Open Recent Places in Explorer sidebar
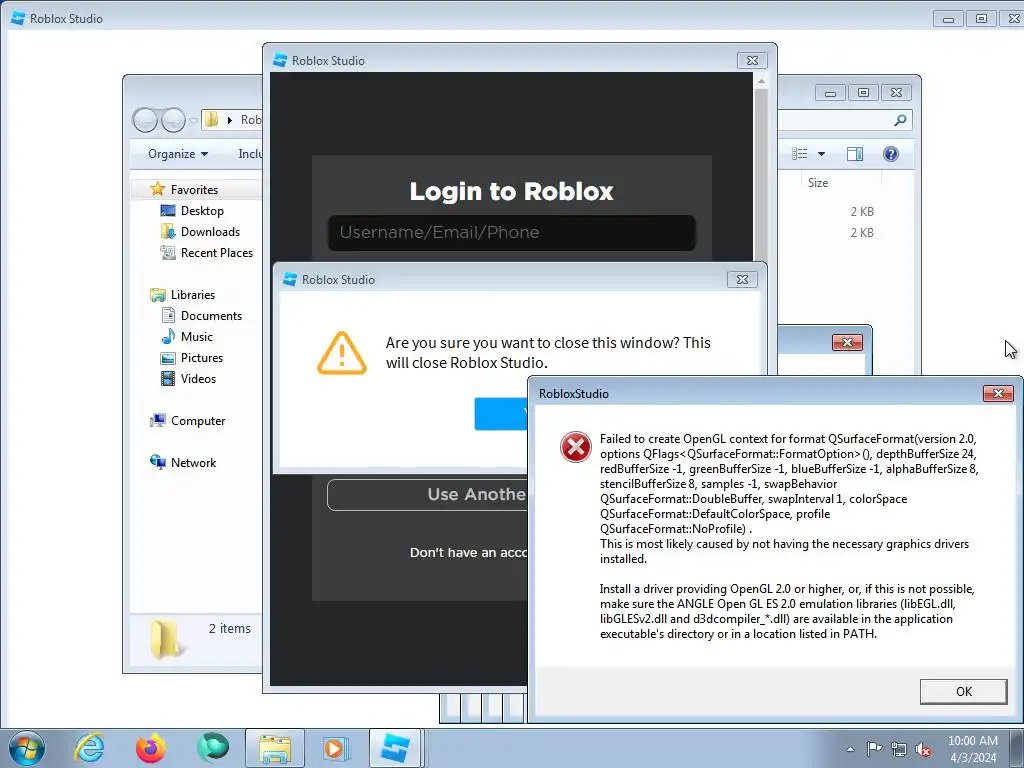 pos(216,253)
